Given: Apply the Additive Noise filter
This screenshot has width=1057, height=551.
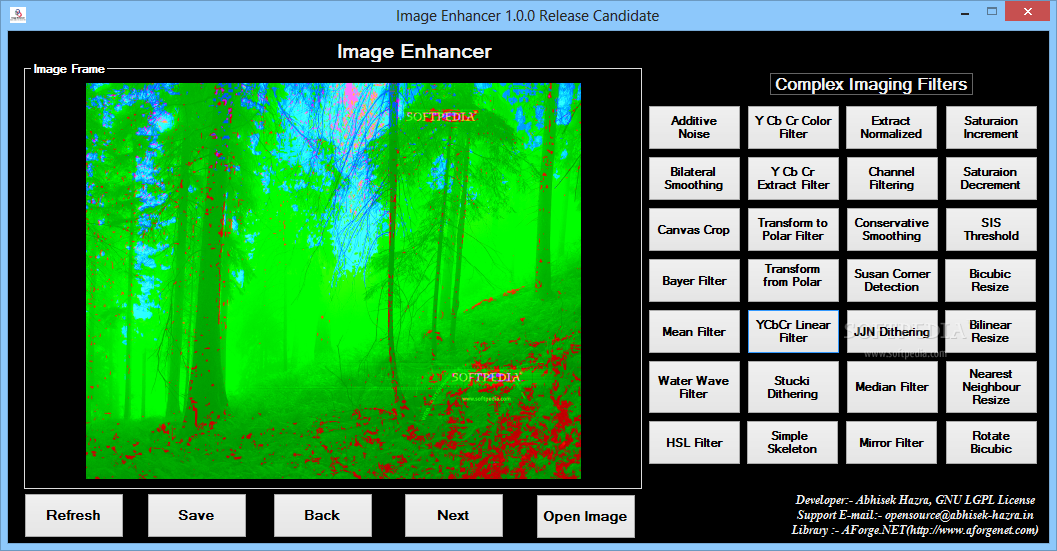Looking at the screenshot, I should pos(694,127).
